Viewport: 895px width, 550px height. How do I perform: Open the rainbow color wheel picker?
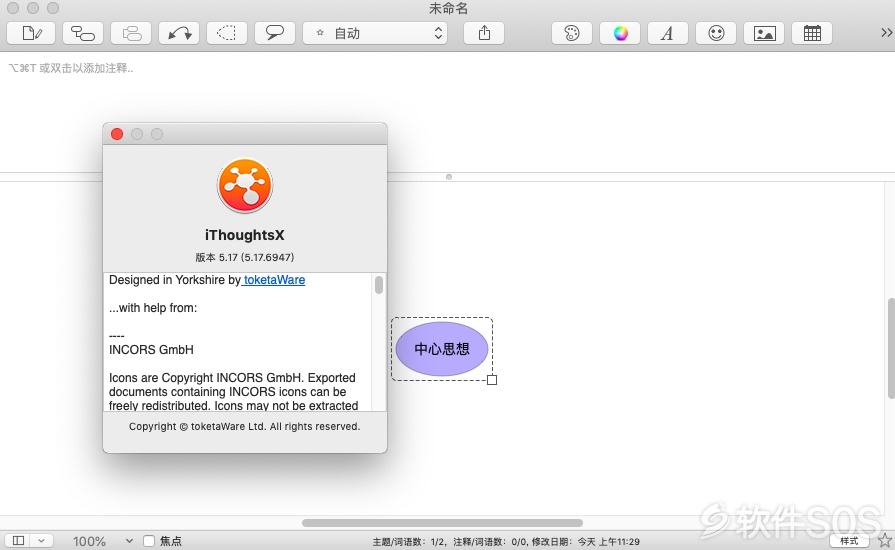click(620, 33)
